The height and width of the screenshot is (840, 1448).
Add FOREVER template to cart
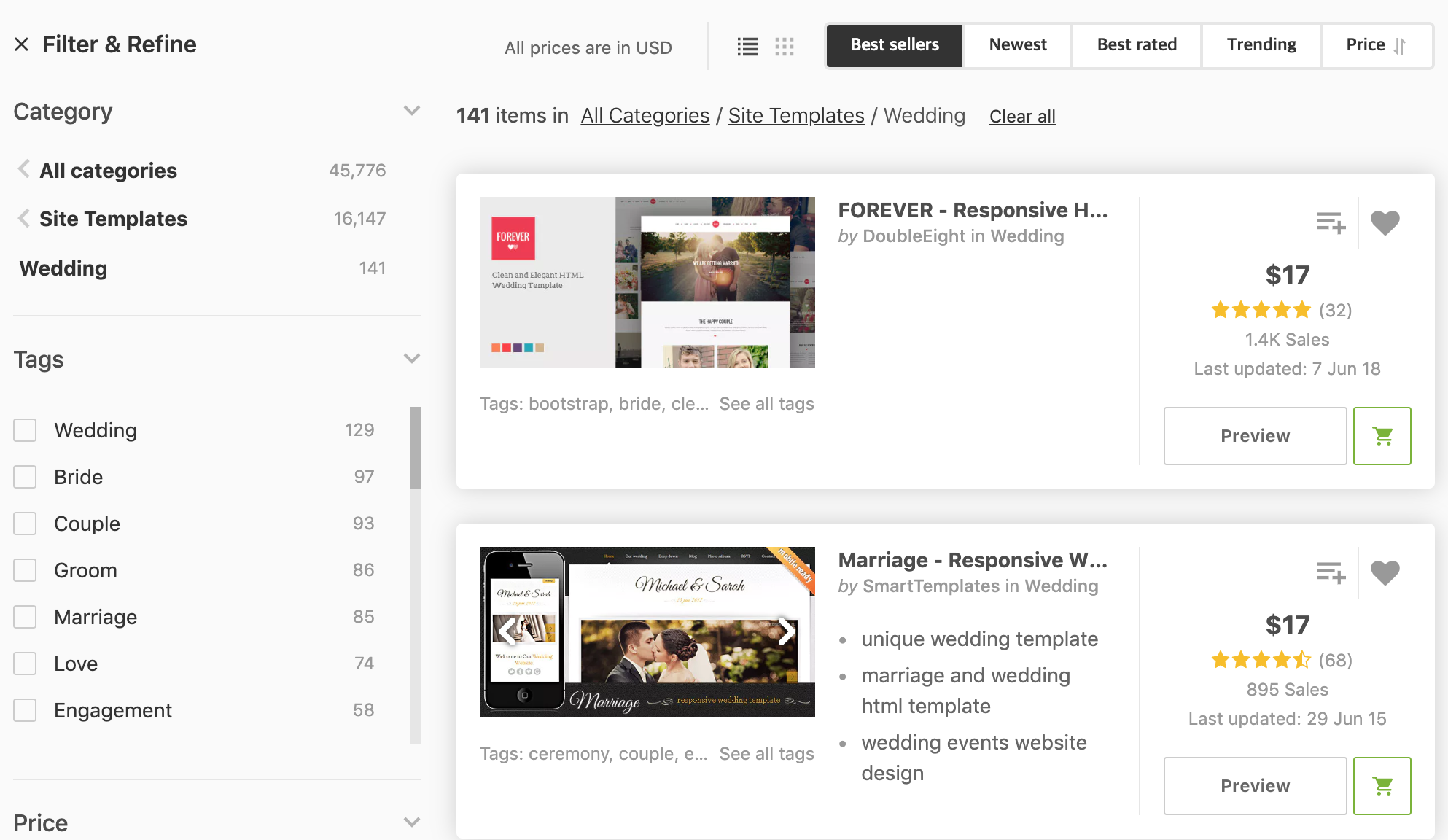tap(1382, 436)
